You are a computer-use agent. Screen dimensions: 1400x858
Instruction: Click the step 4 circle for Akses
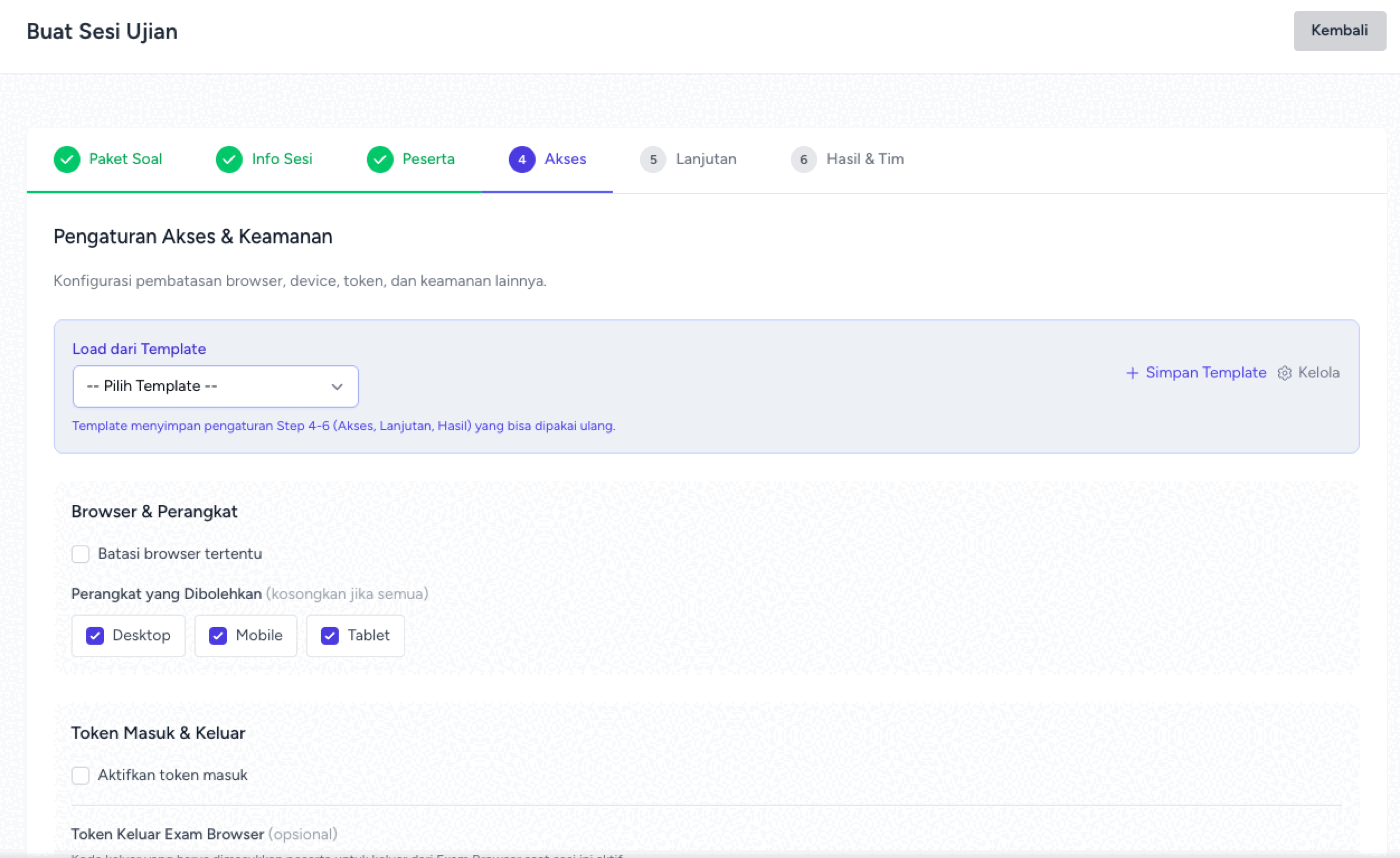(522, 159)
